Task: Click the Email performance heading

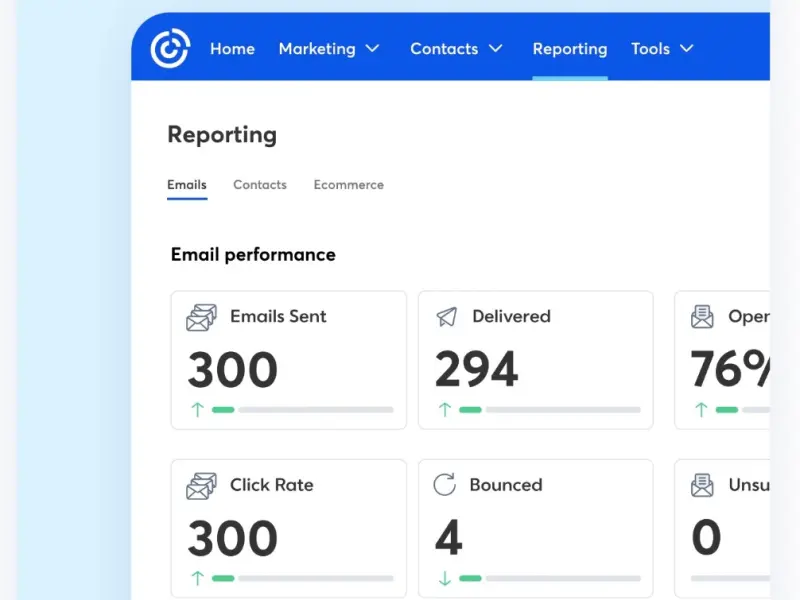Action: [x=253, y=255]
